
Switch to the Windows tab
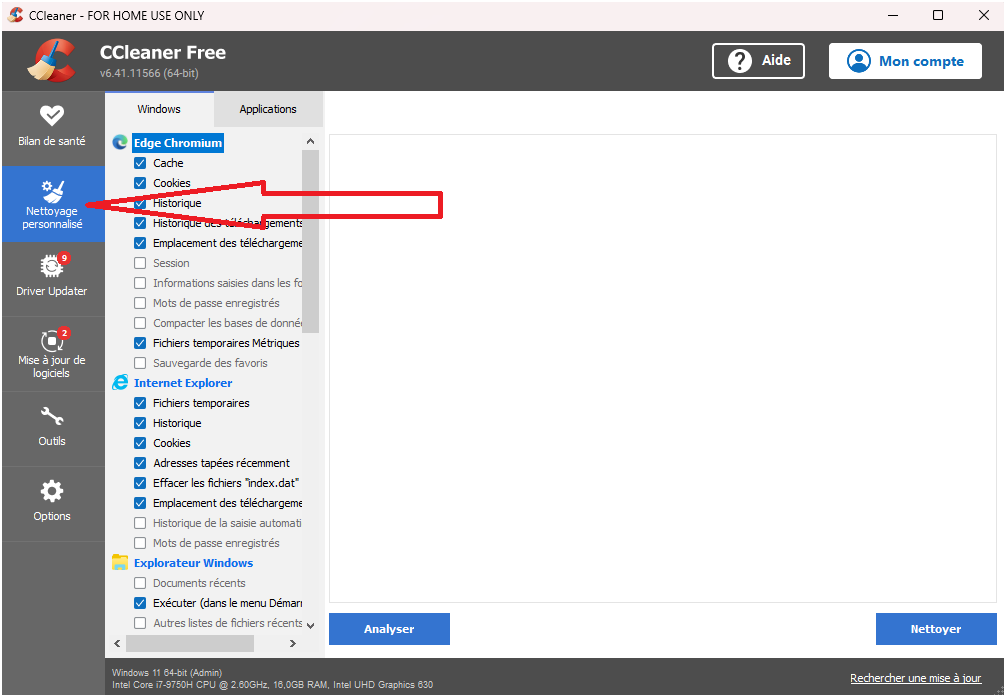159,109
